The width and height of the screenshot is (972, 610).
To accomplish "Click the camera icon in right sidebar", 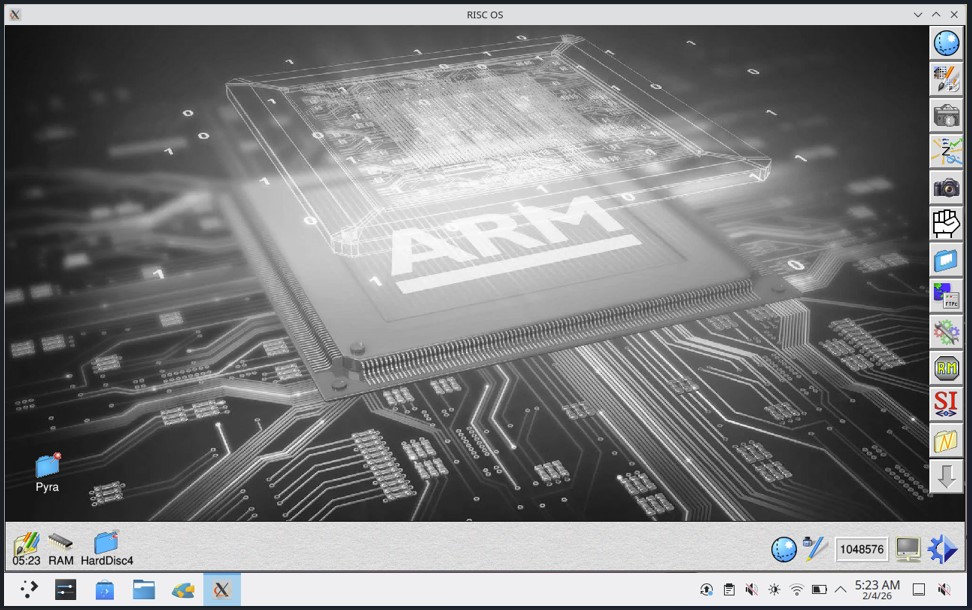I will click(946, 187).
